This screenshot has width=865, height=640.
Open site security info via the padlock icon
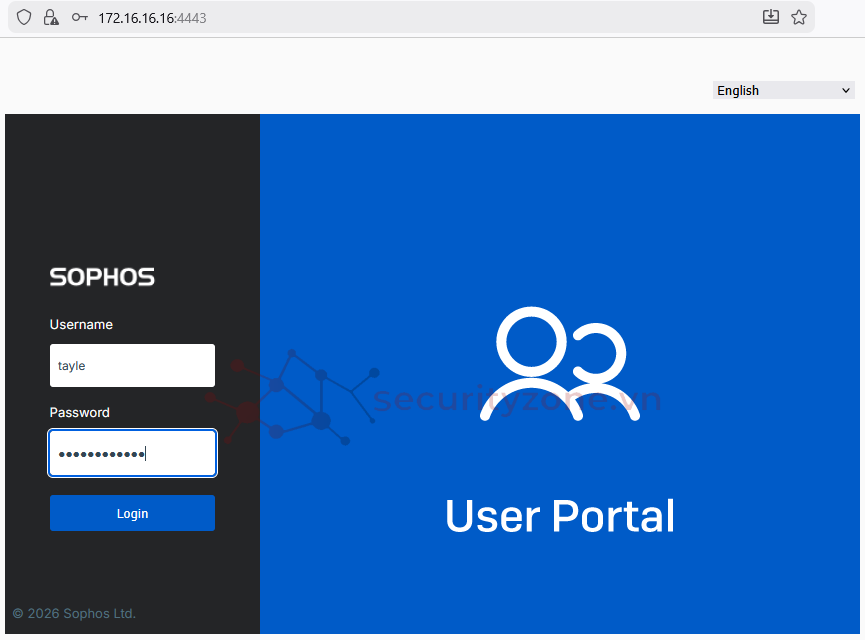[x=51, y=17]
